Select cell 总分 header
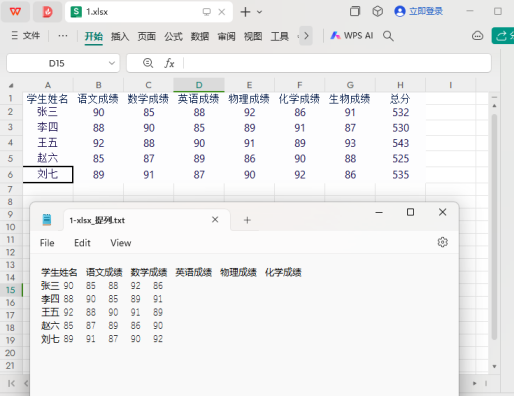Image resolution: width=514 pixels, height=396 pixels. coord(400,99)
